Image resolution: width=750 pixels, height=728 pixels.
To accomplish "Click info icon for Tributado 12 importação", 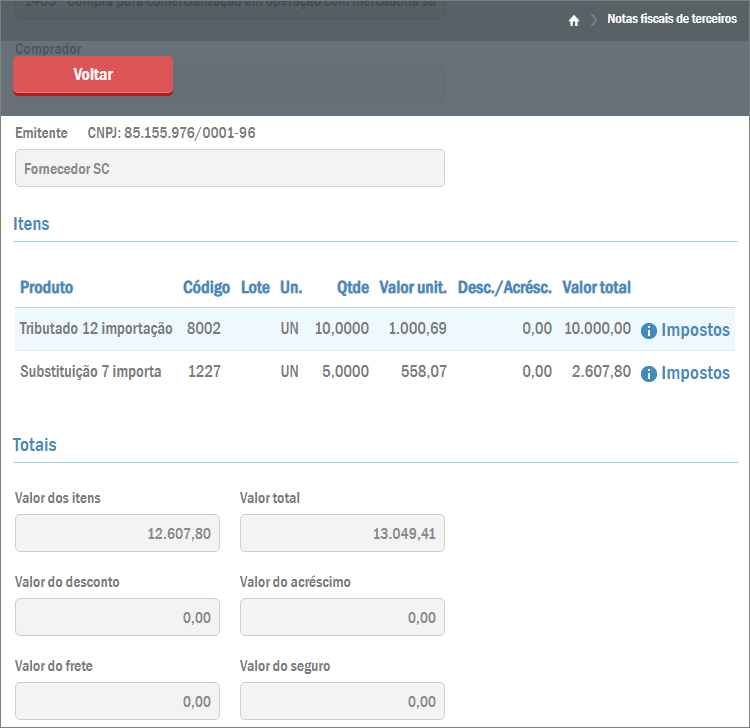I will [x=648, y=331].
